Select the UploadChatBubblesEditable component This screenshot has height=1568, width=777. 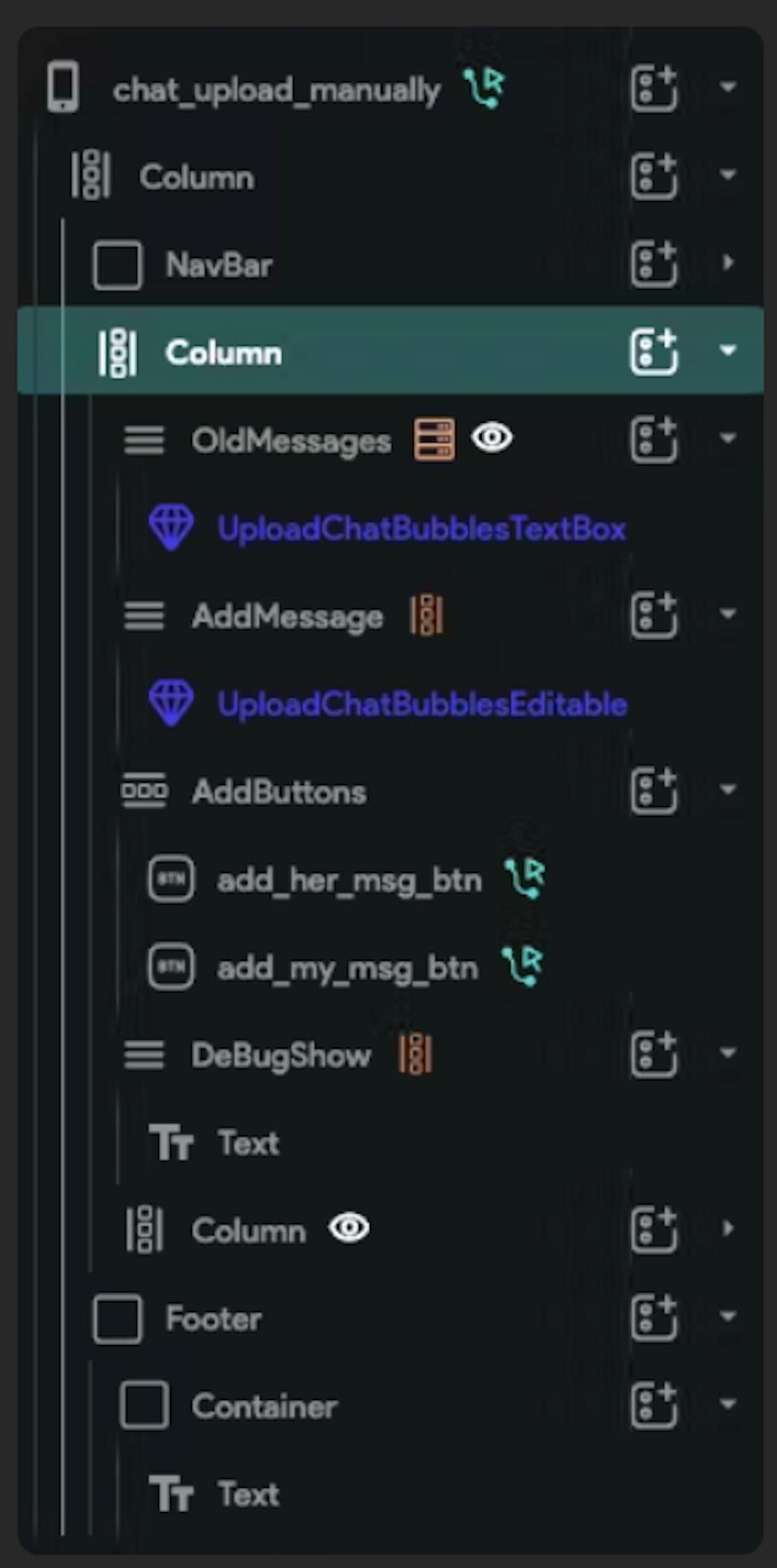pos(422,704)
